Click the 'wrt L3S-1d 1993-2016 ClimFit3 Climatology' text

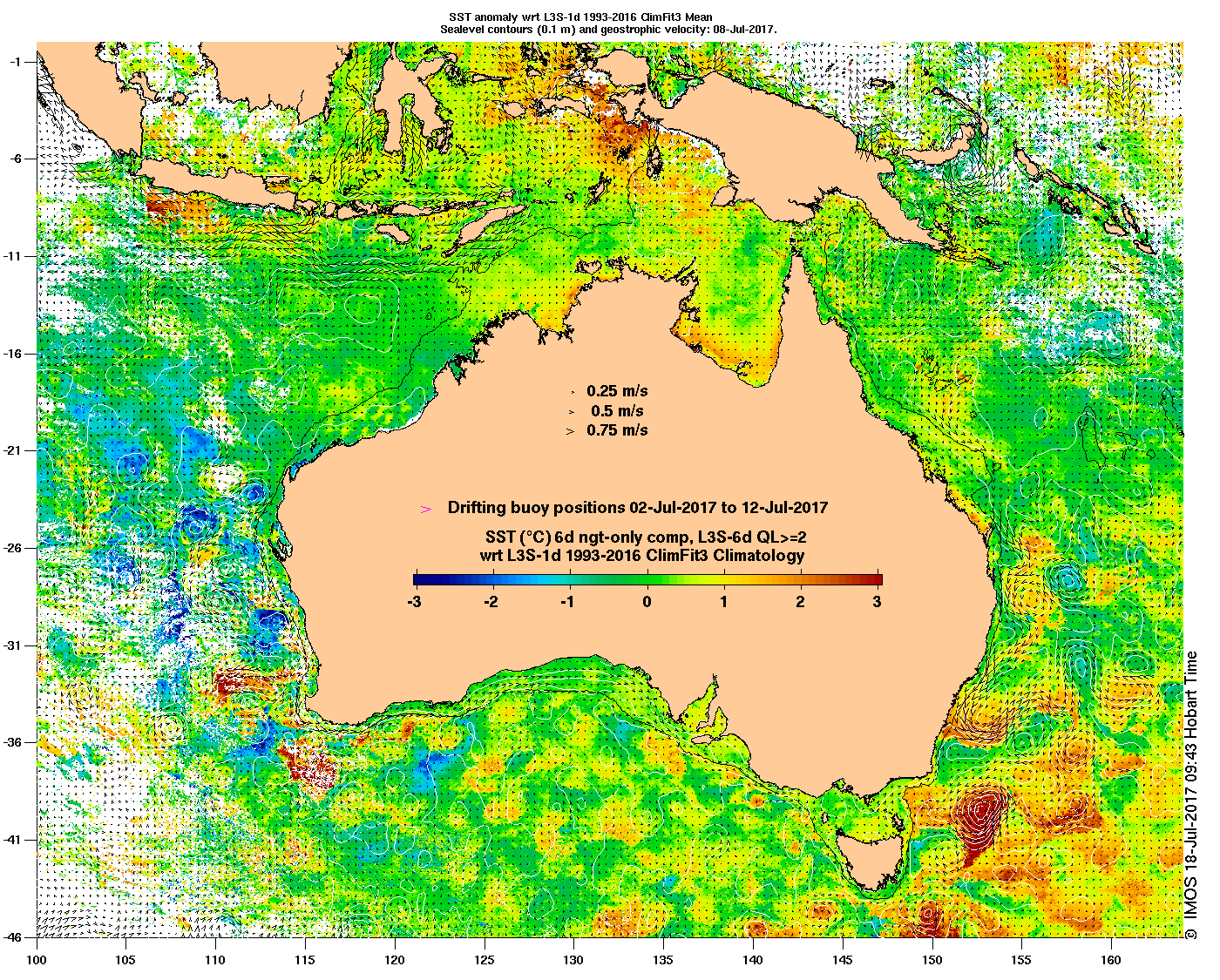point(642,556)
